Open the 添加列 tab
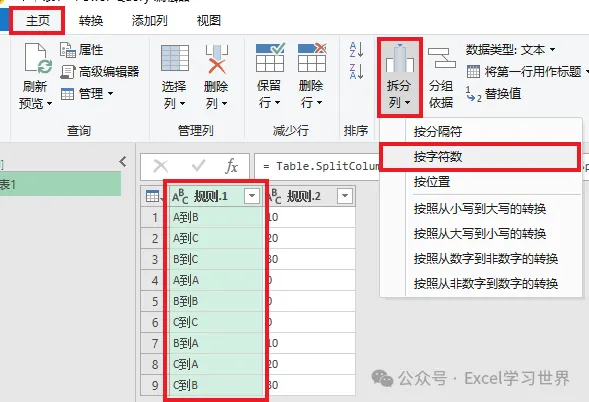Viewport: 589px width, 402px height. (x=150, y=21)
